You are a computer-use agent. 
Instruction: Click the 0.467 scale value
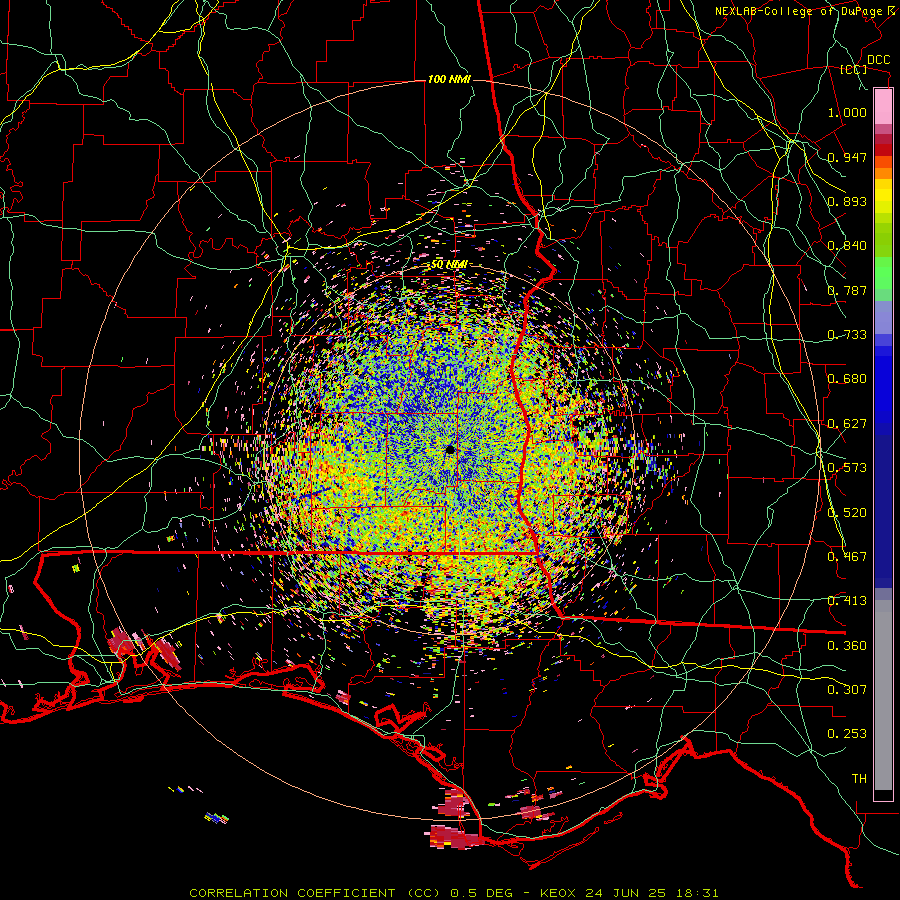847,557
